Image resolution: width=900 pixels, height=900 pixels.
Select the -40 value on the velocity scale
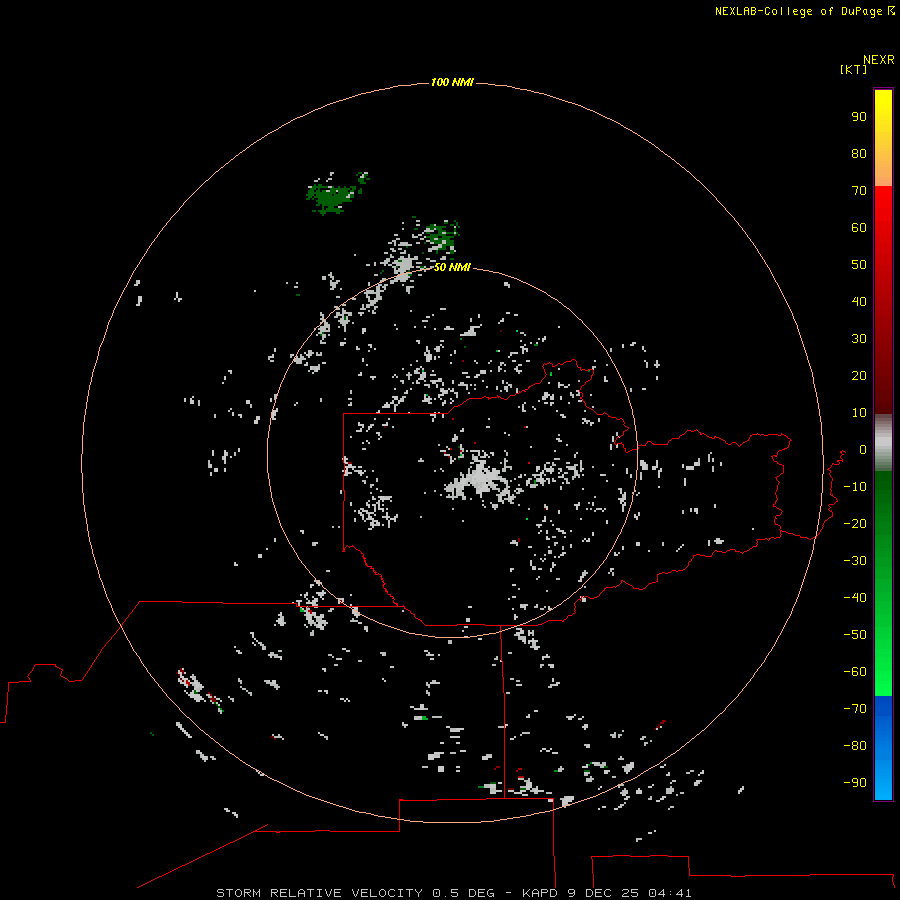(x=855, y=598)
